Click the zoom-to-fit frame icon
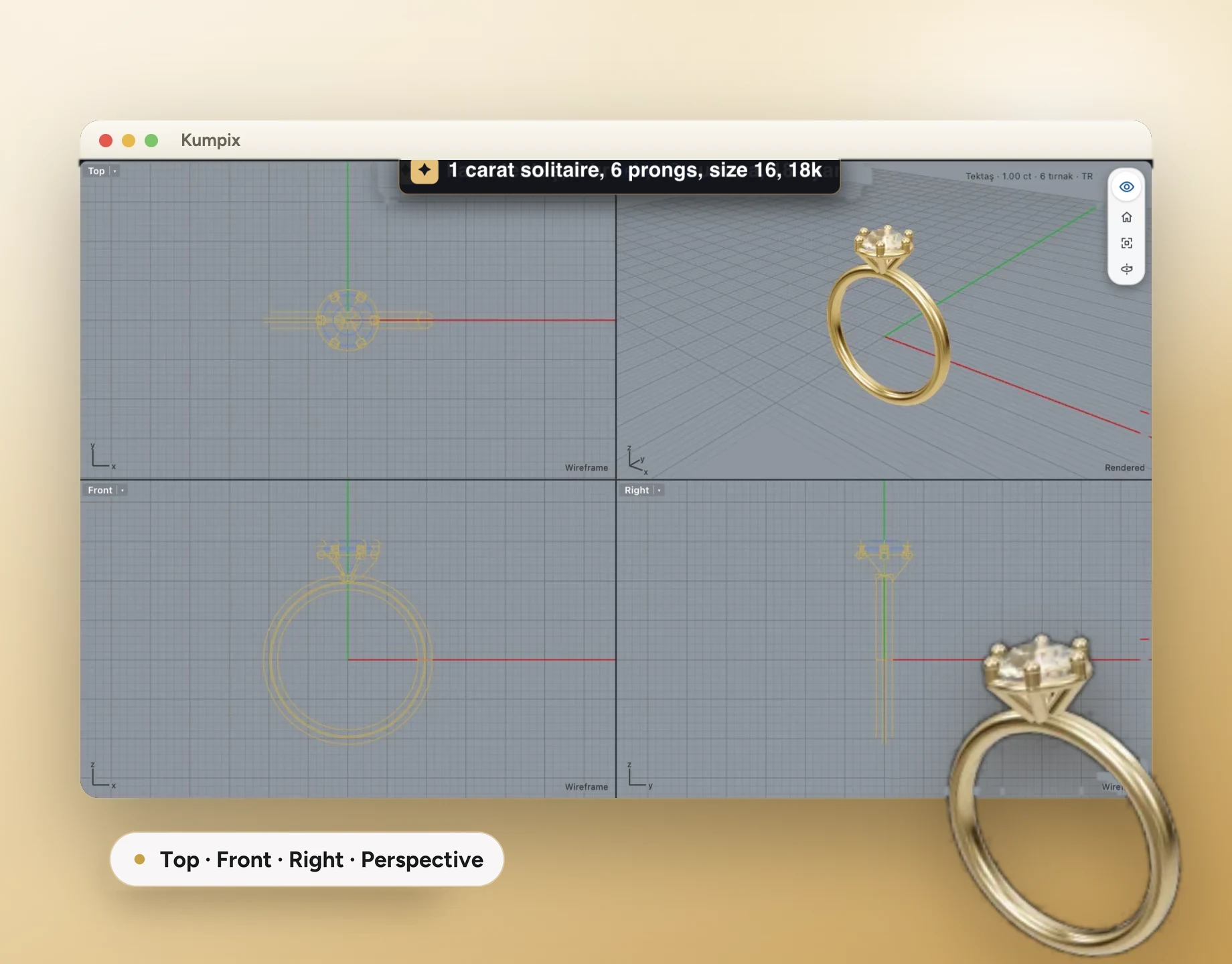 point(1126,243)
